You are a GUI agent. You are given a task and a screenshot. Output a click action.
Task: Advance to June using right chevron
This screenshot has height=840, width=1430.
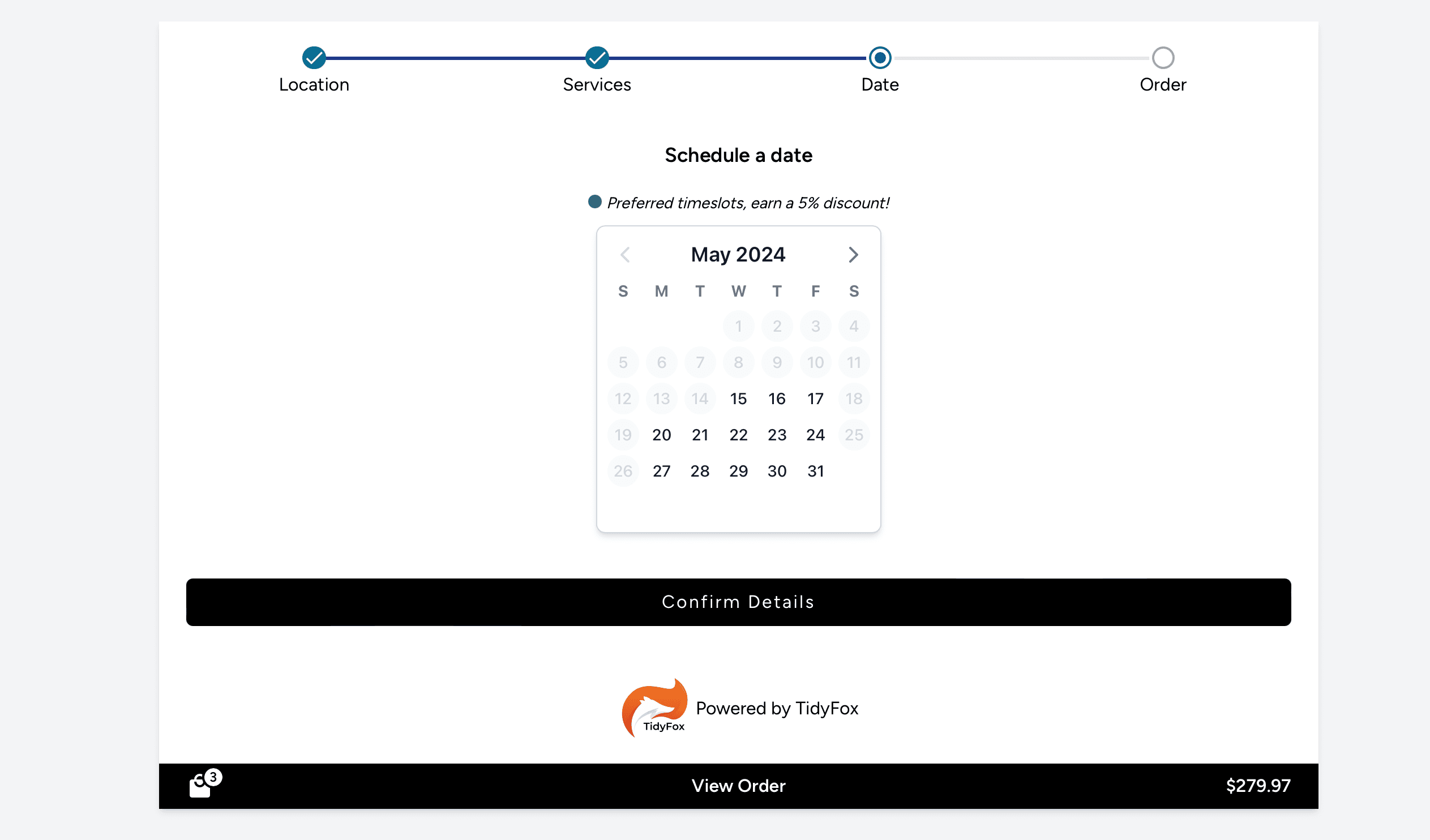click(854, 255)
